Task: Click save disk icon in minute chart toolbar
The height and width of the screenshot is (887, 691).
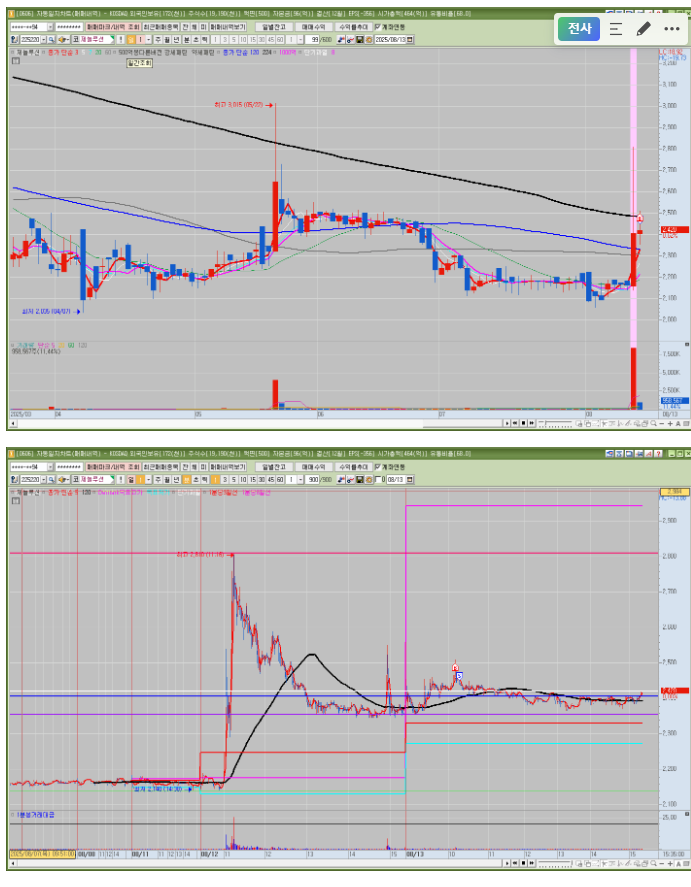Action: [360, 479]
